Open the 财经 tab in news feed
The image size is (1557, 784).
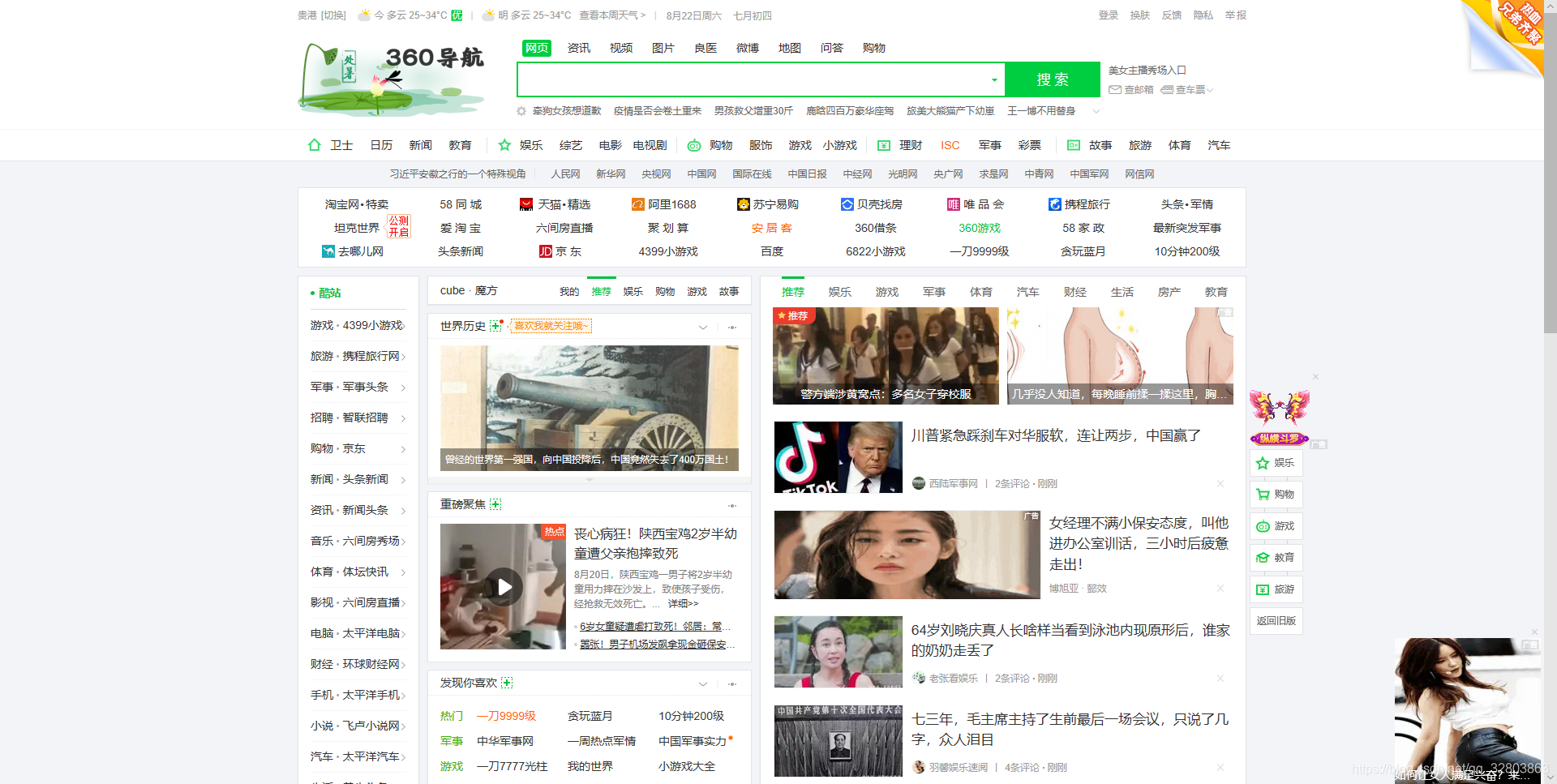pos(1074,292)
